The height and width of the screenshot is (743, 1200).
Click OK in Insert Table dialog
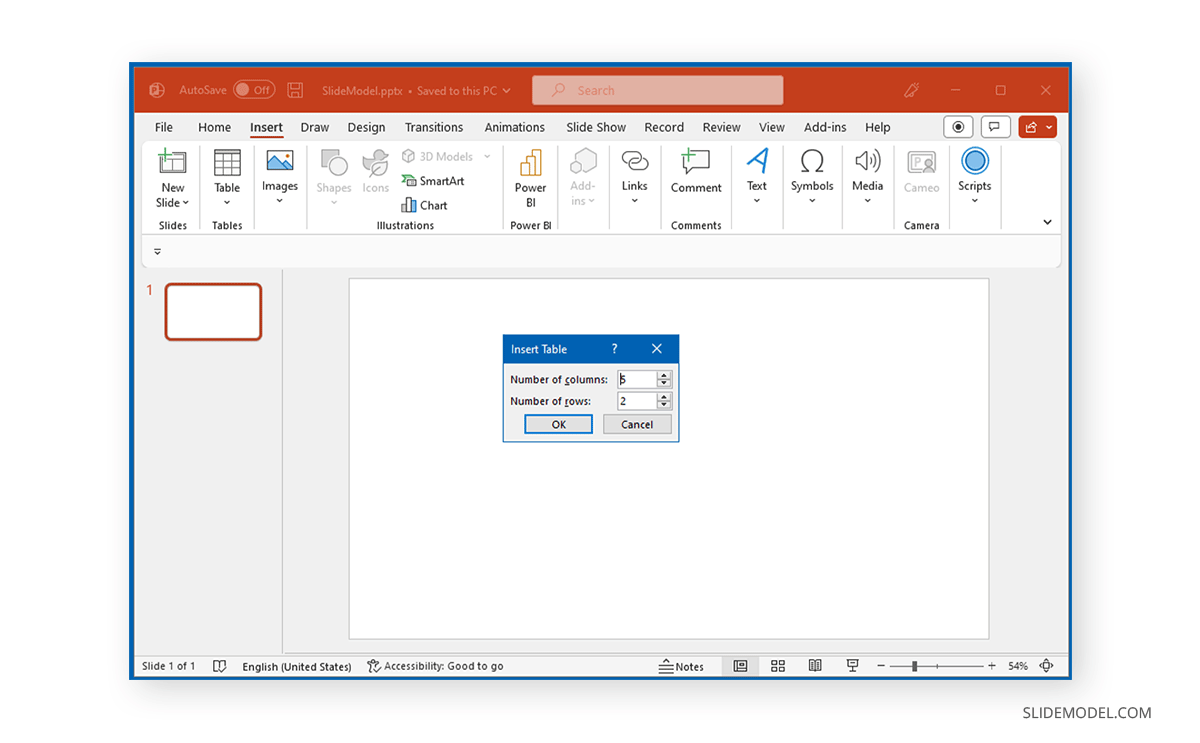[559, 424]
